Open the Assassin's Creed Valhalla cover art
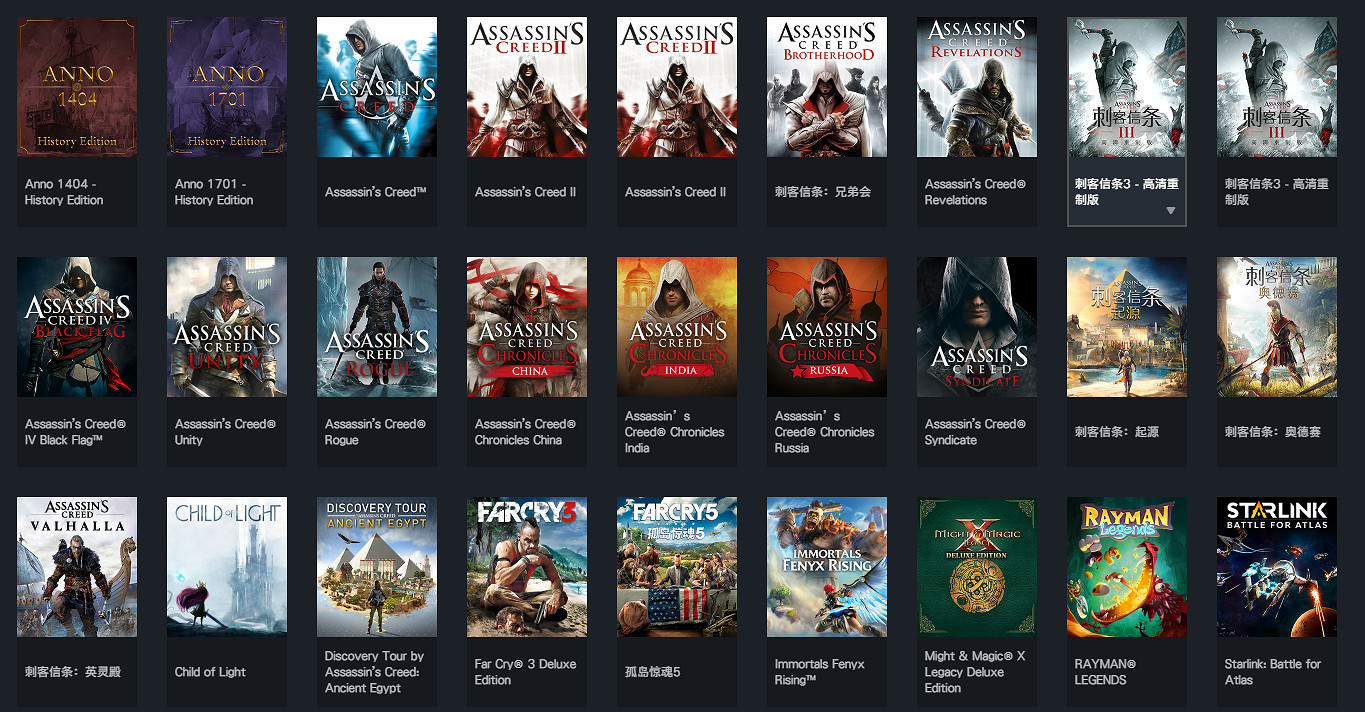1365x712 pixels. coord(77,567)
